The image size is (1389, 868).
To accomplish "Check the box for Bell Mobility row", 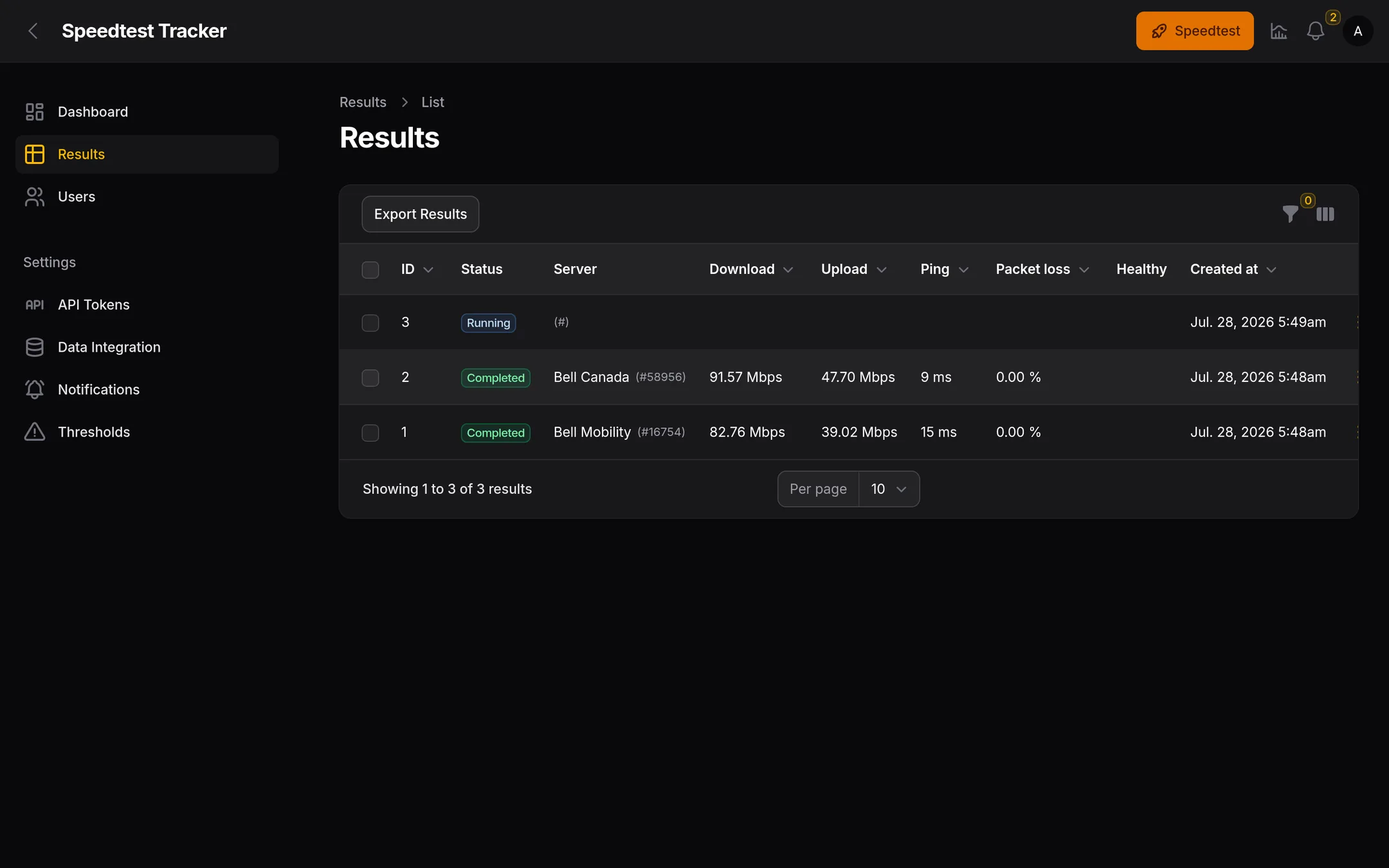I will click(370, 433).
